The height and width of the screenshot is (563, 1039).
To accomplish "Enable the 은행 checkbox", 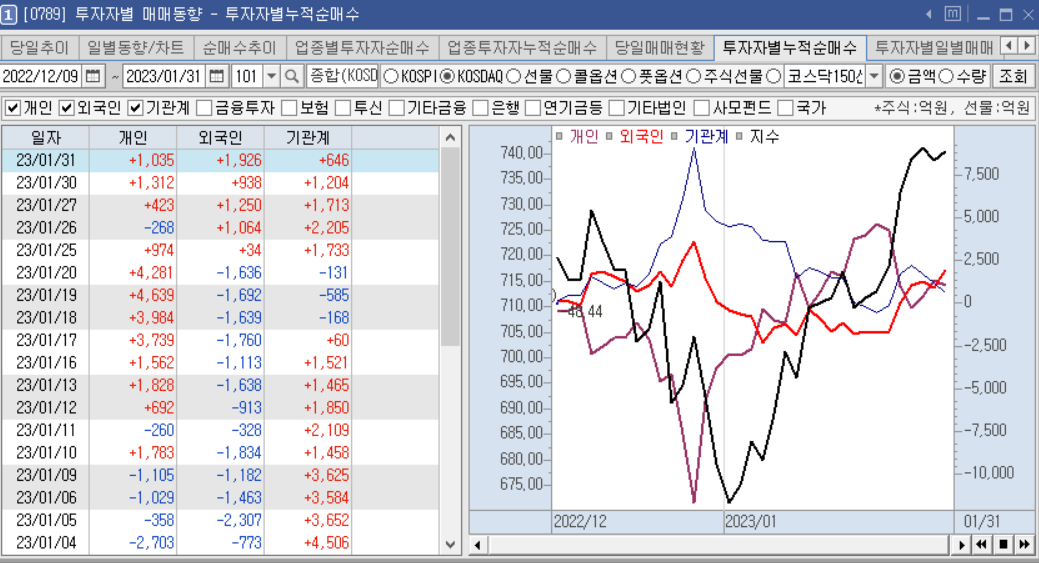I will [x=480, y=107].
